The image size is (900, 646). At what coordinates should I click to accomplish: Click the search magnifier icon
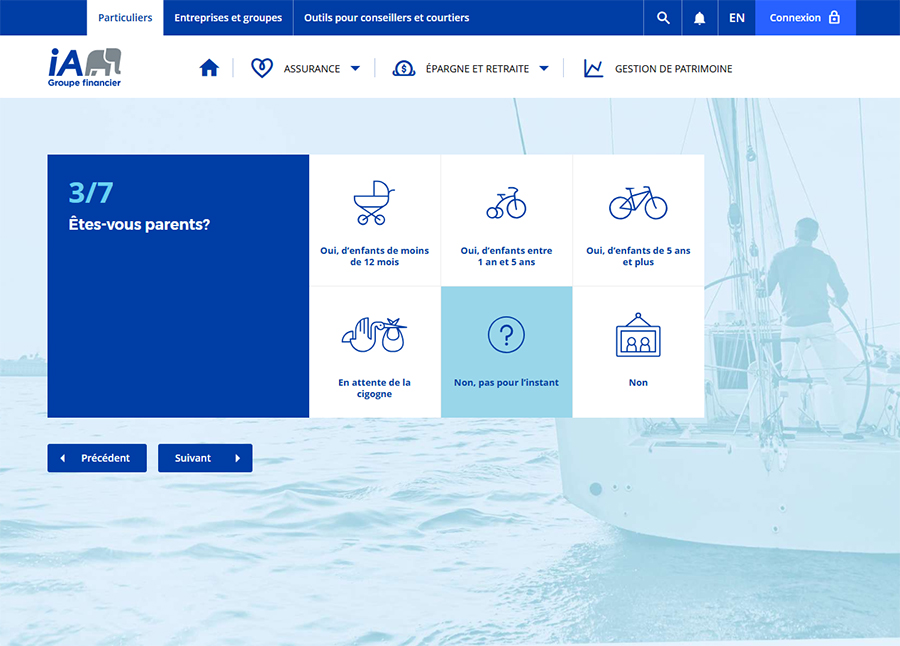pyautogui.click(x=663, y=18)
